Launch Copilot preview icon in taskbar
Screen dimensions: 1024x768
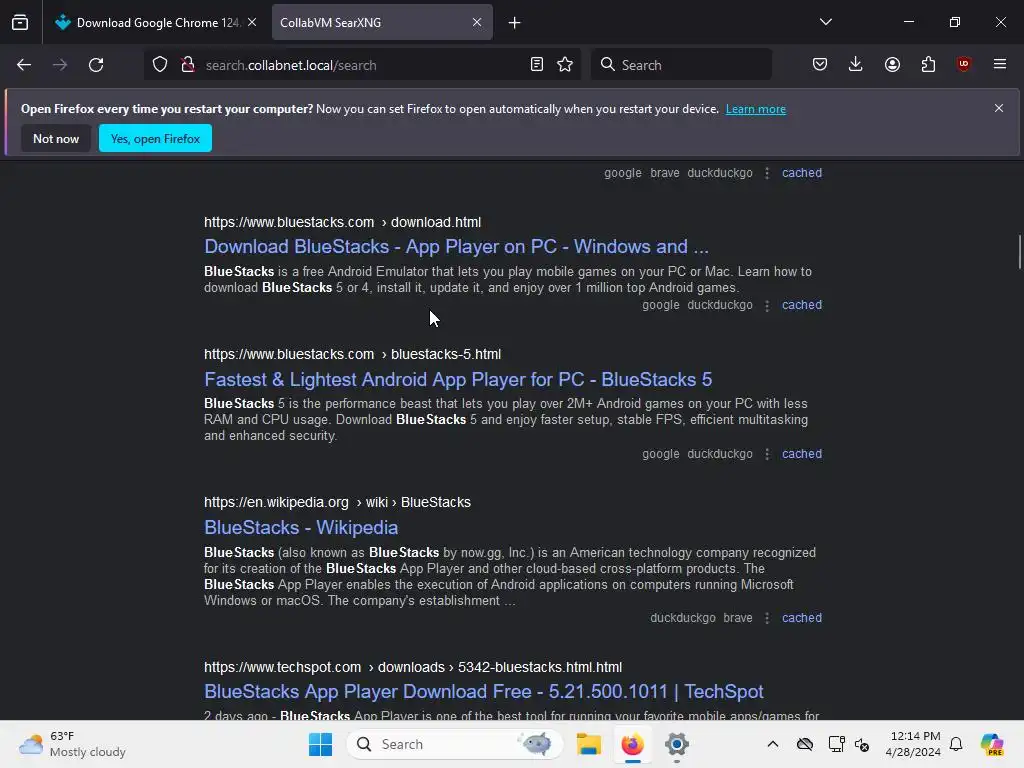pyautogui.click(x=992, y=744)
